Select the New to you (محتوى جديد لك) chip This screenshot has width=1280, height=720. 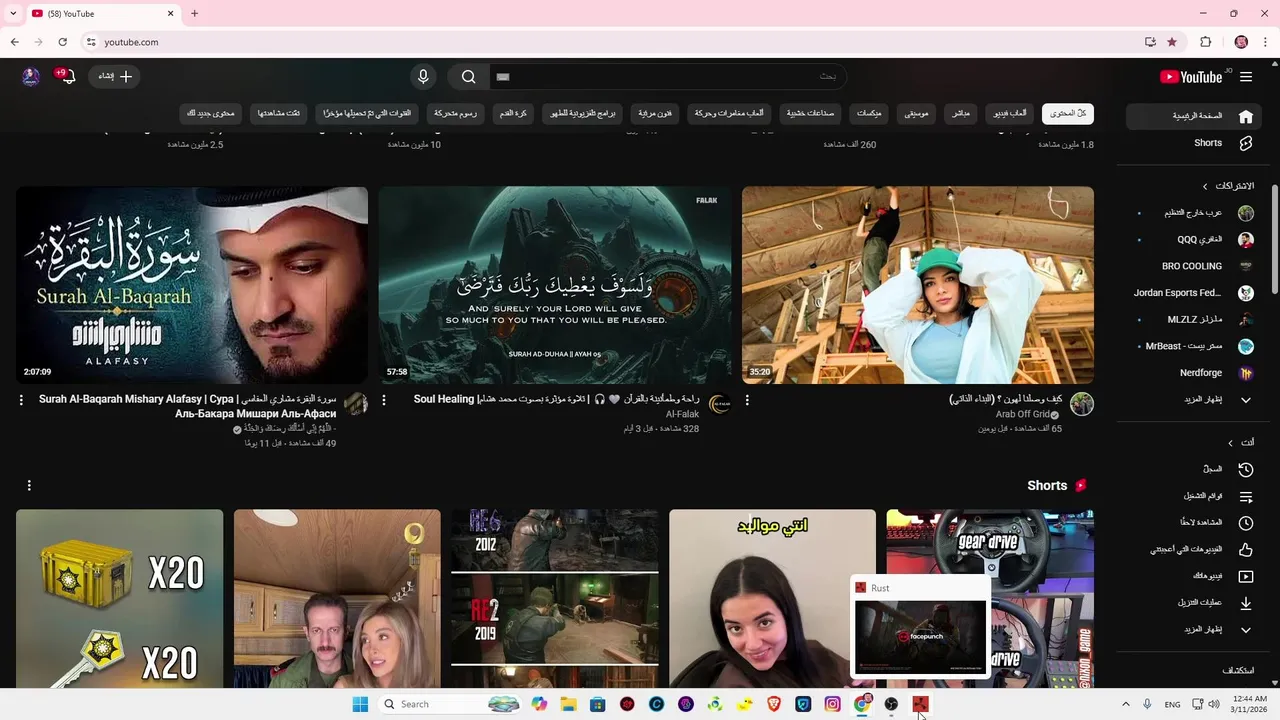[x=211, y=114]
